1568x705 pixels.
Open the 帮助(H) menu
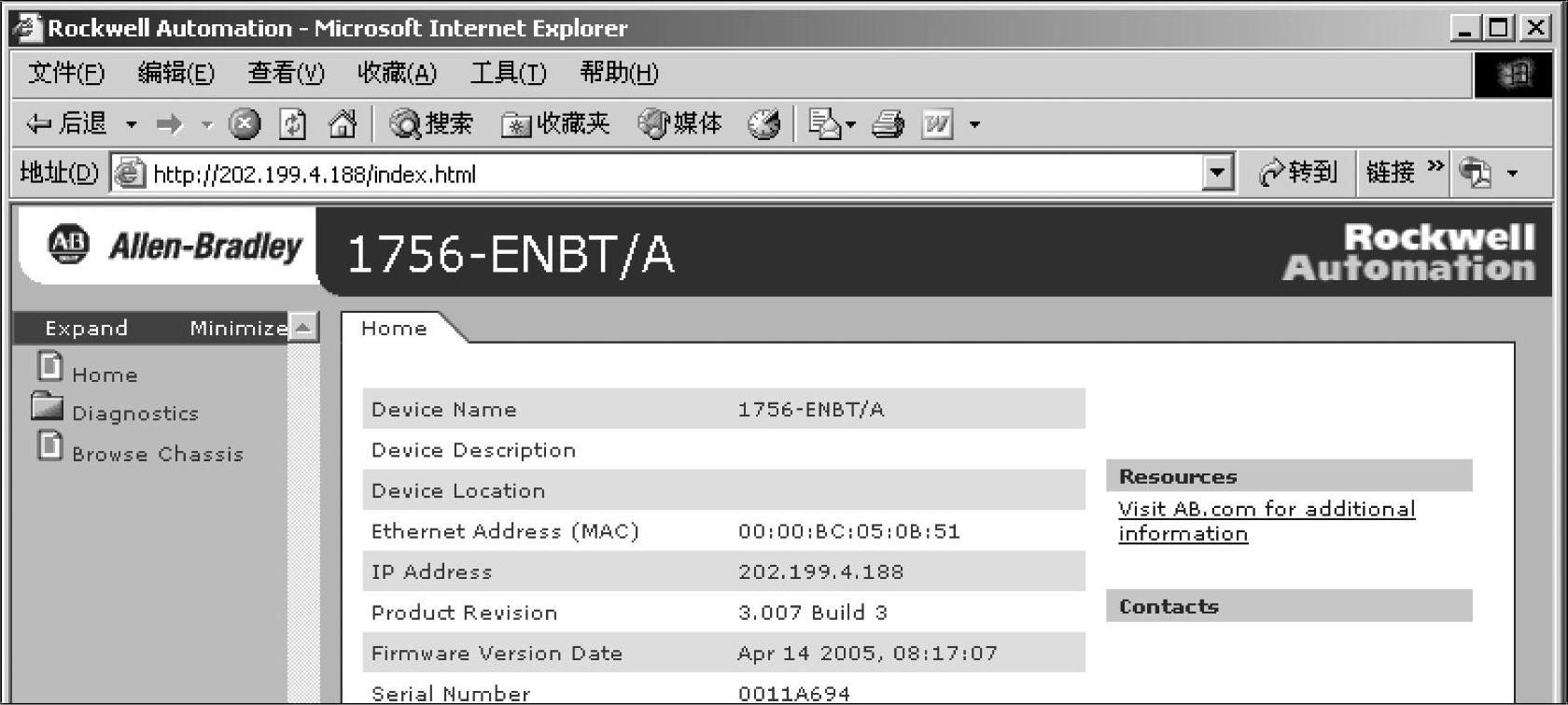tap(619, 73)
